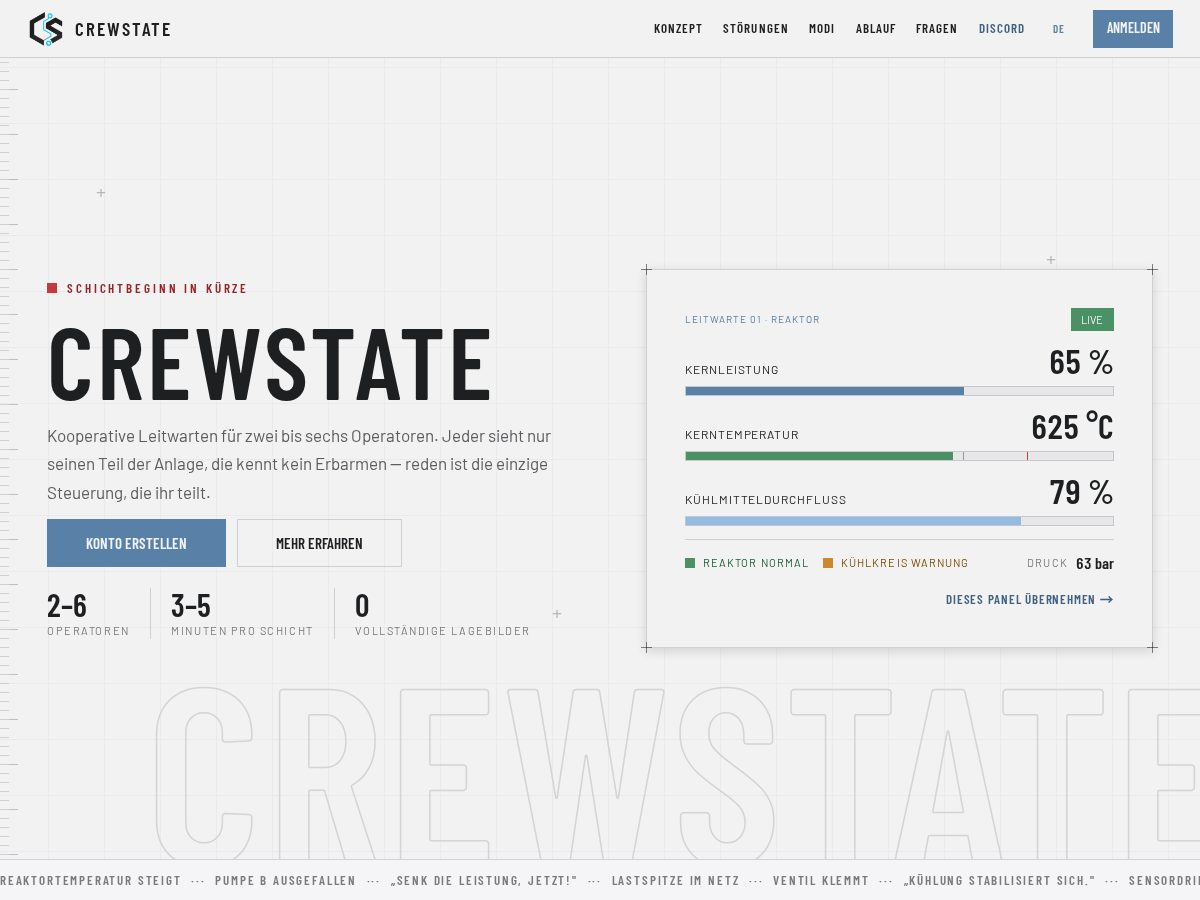Open the Fragen navigation item
The height and width of the screenshot is (900, 1200).
(937, 29)
